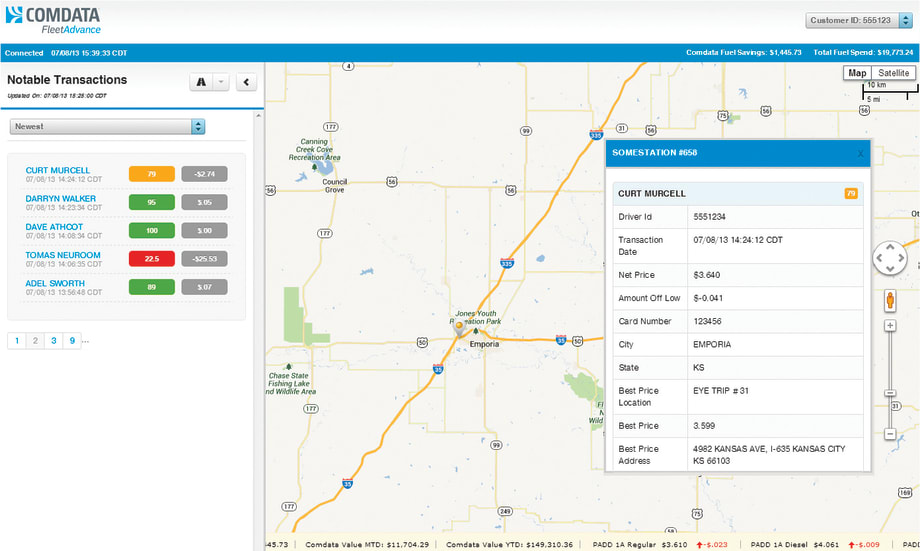This screenshot has width=920, height=551.
Task: Click the Emporia city label on the map
Action: tap(484, 344)
